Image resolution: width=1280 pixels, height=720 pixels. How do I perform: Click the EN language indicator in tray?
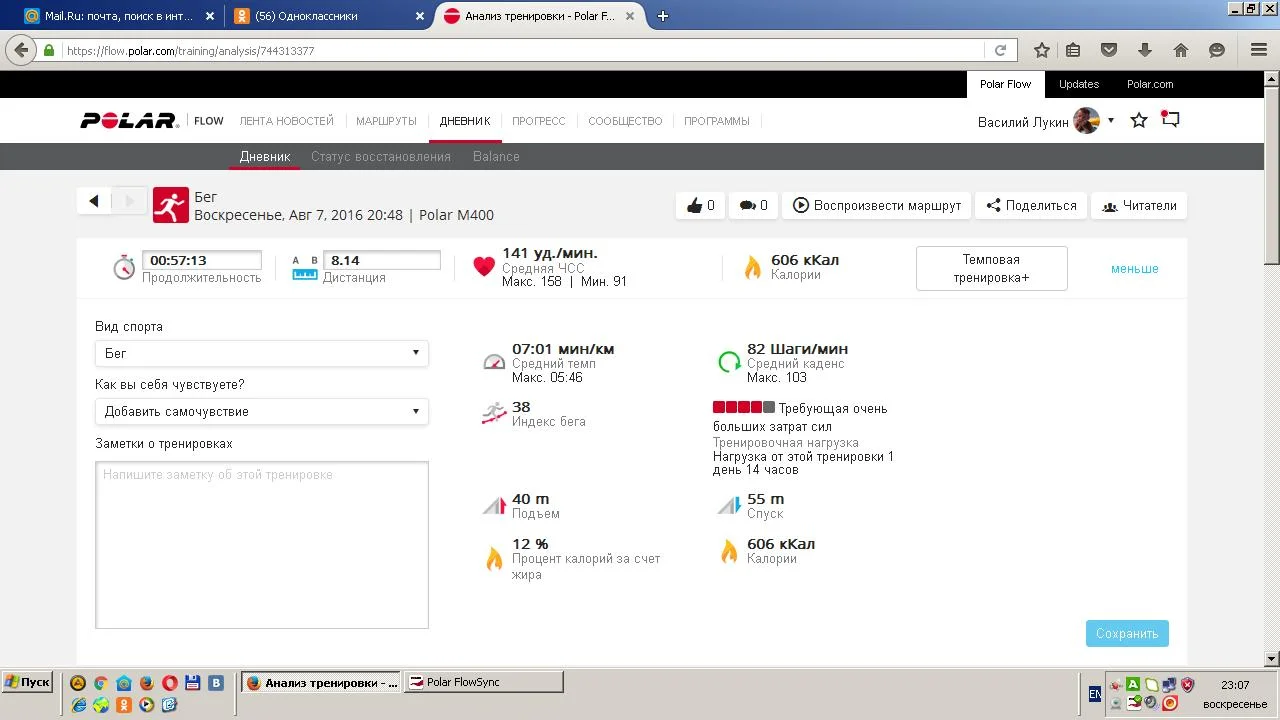coord(1095,693)
